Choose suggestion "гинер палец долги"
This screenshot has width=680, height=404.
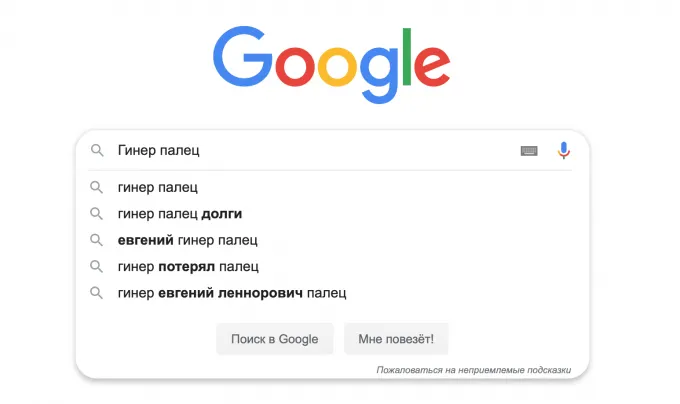179,213
